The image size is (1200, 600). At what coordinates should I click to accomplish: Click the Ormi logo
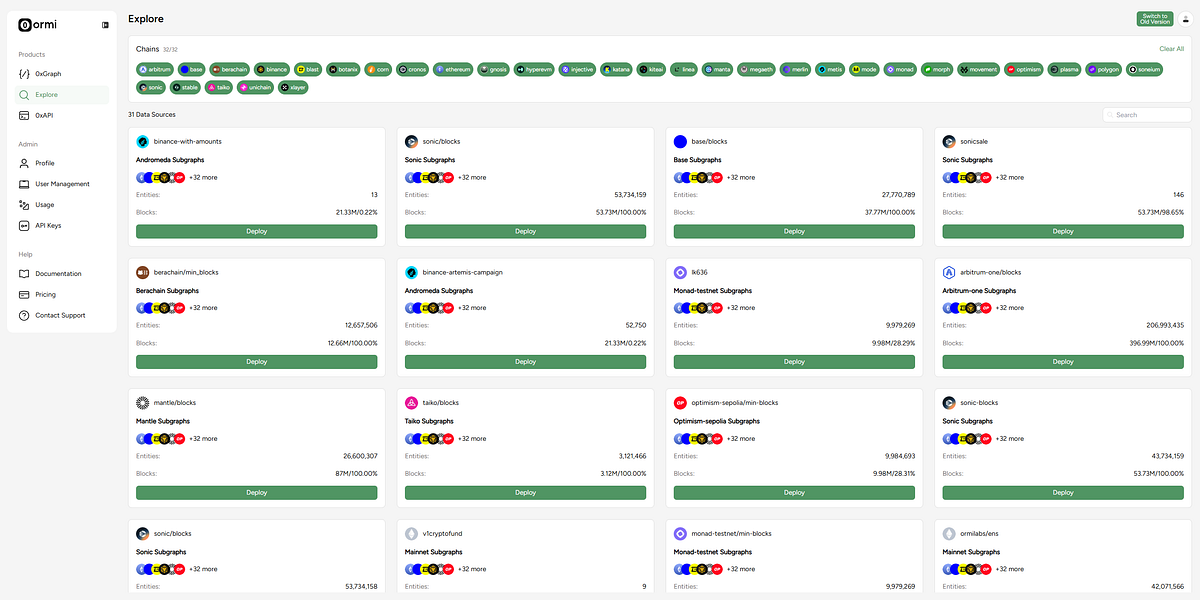coord(38,25)
